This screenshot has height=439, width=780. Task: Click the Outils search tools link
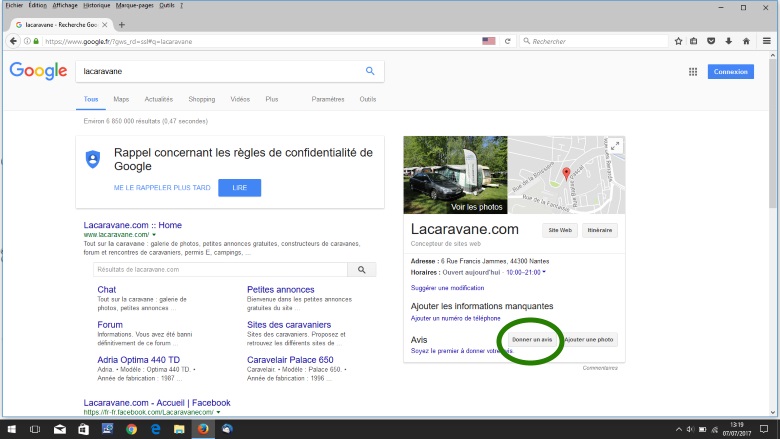click(x=368, y=99)
